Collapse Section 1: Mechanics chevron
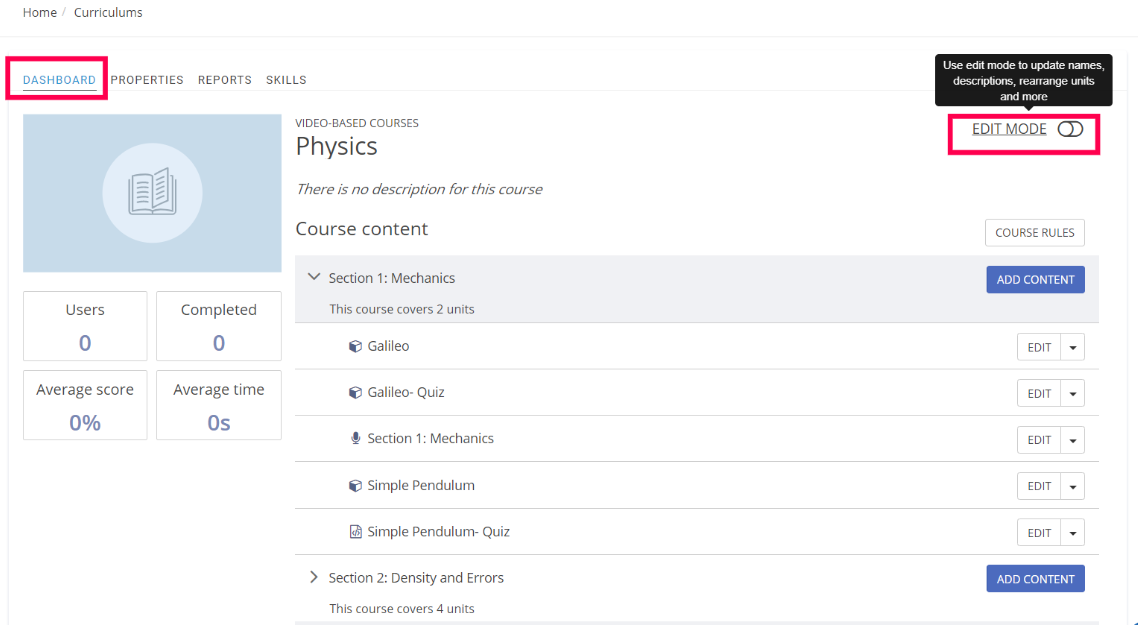Image resolution: width=1138 pixels, height=625 pixels. (314, 277)
